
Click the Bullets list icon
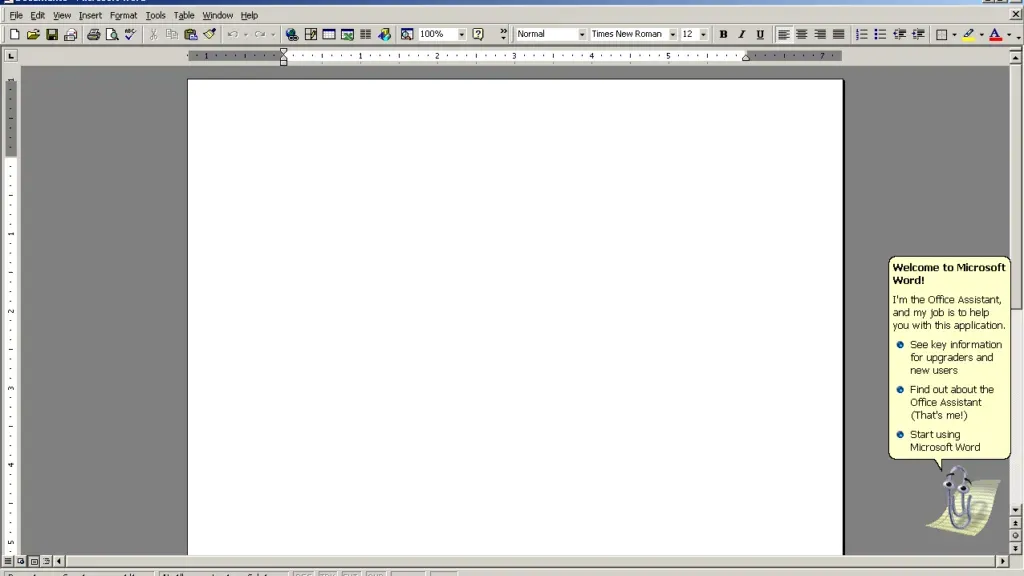tap(880, 35)
